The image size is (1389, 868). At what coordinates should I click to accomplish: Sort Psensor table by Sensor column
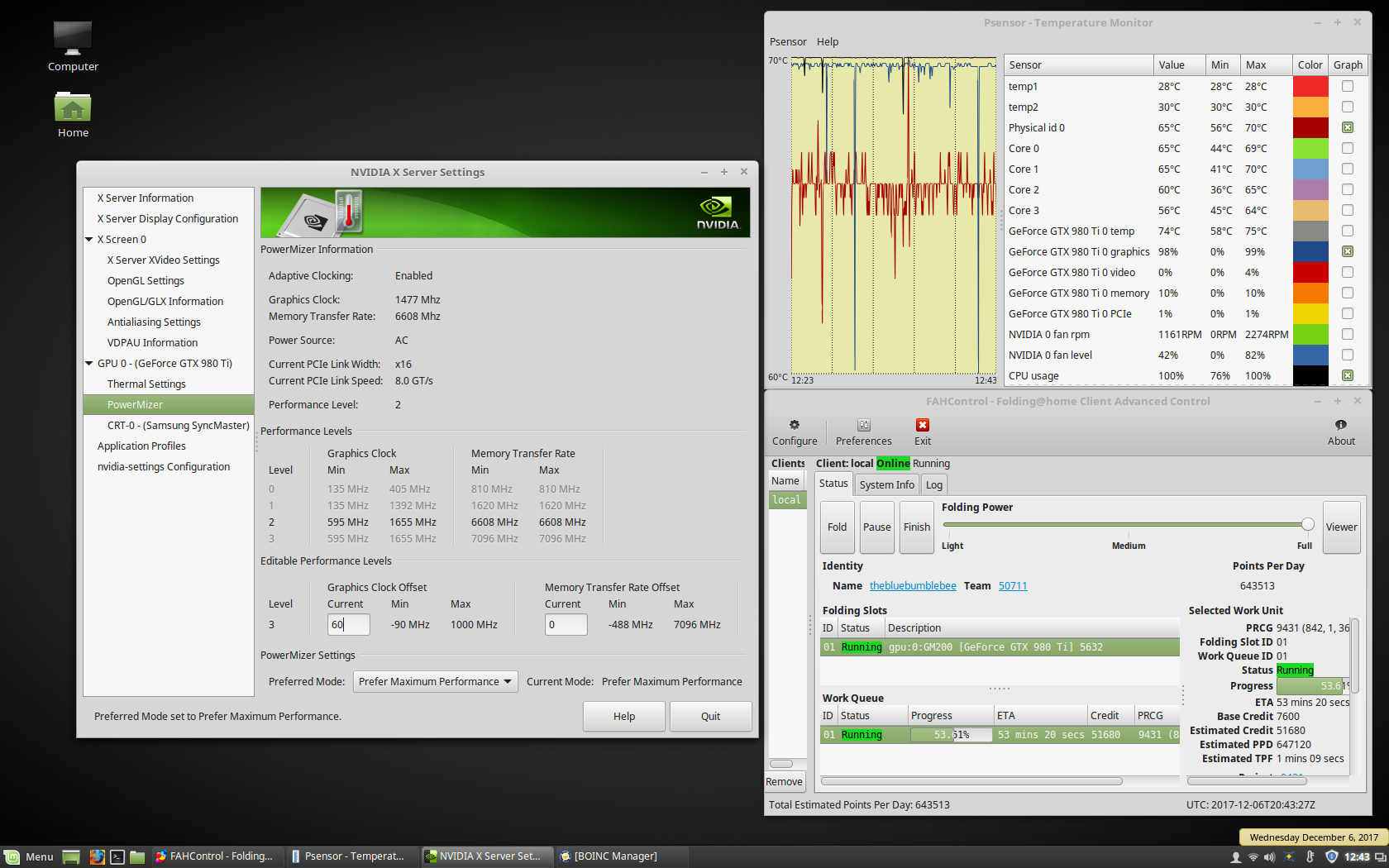click(1078, 64)
